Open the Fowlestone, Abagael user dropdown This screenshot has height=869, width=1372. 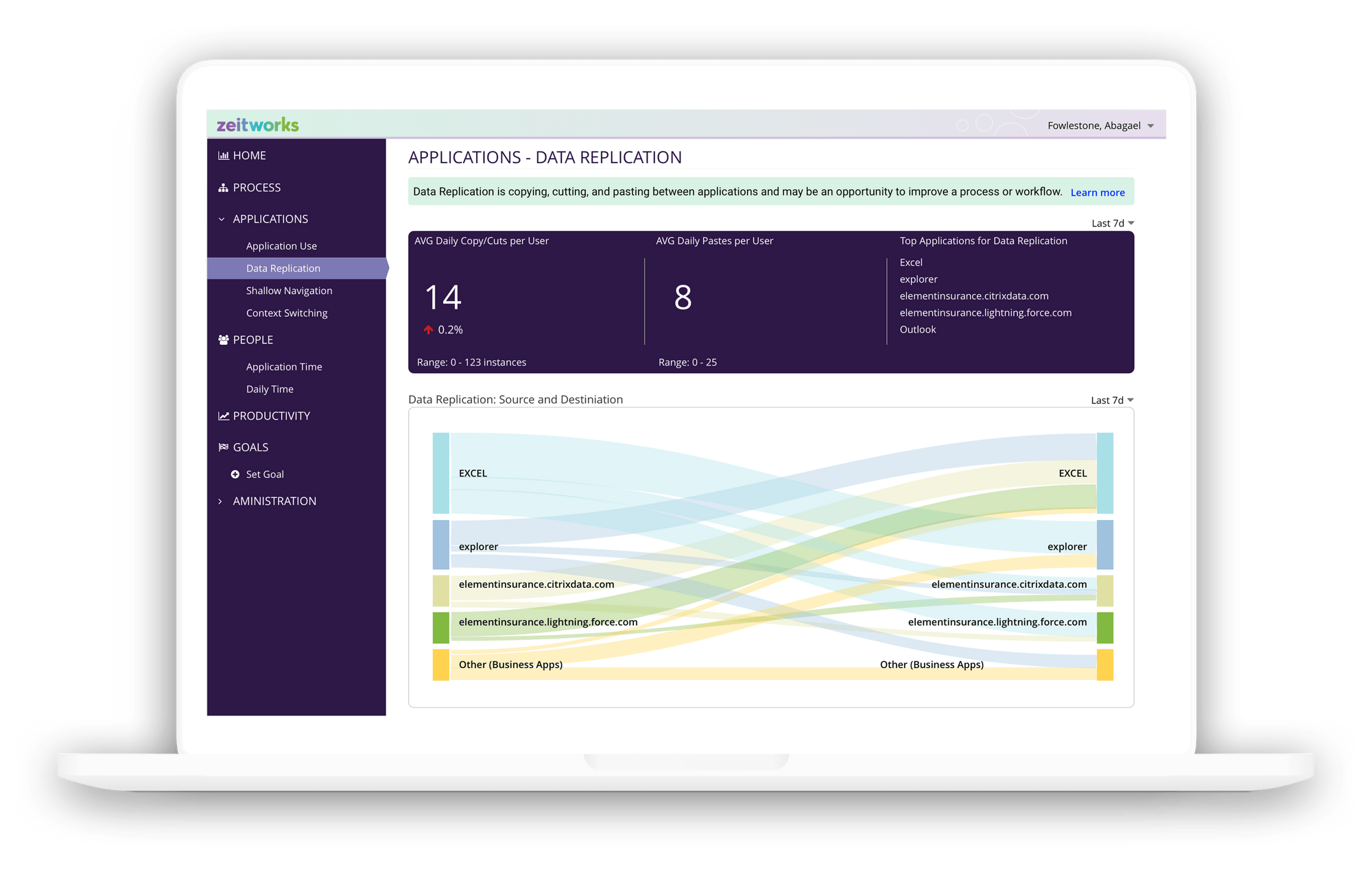[x=1101, y=126]
